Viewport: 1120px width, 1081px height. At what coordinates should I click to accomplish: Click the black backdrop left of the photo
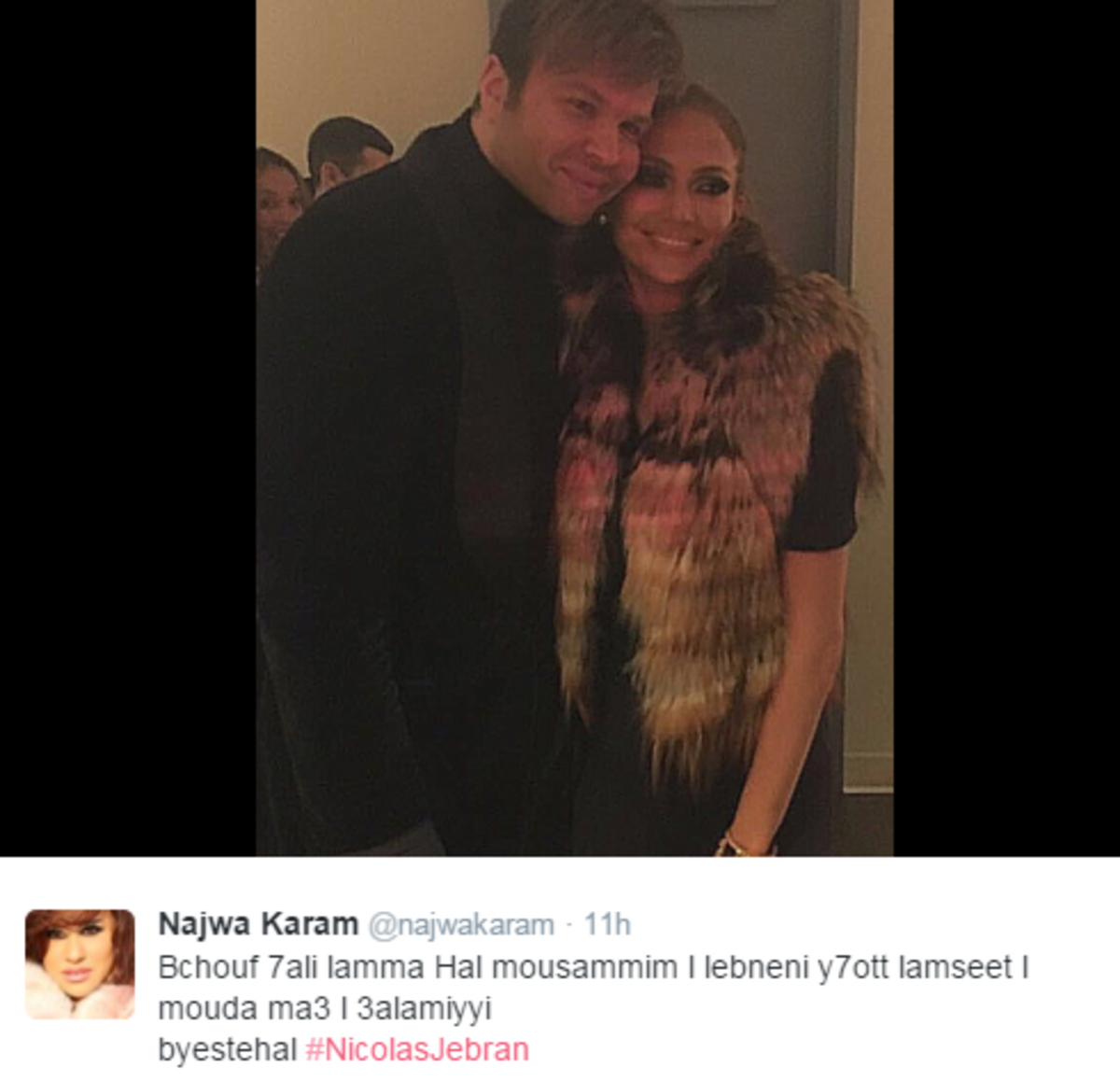click(128, 428)
